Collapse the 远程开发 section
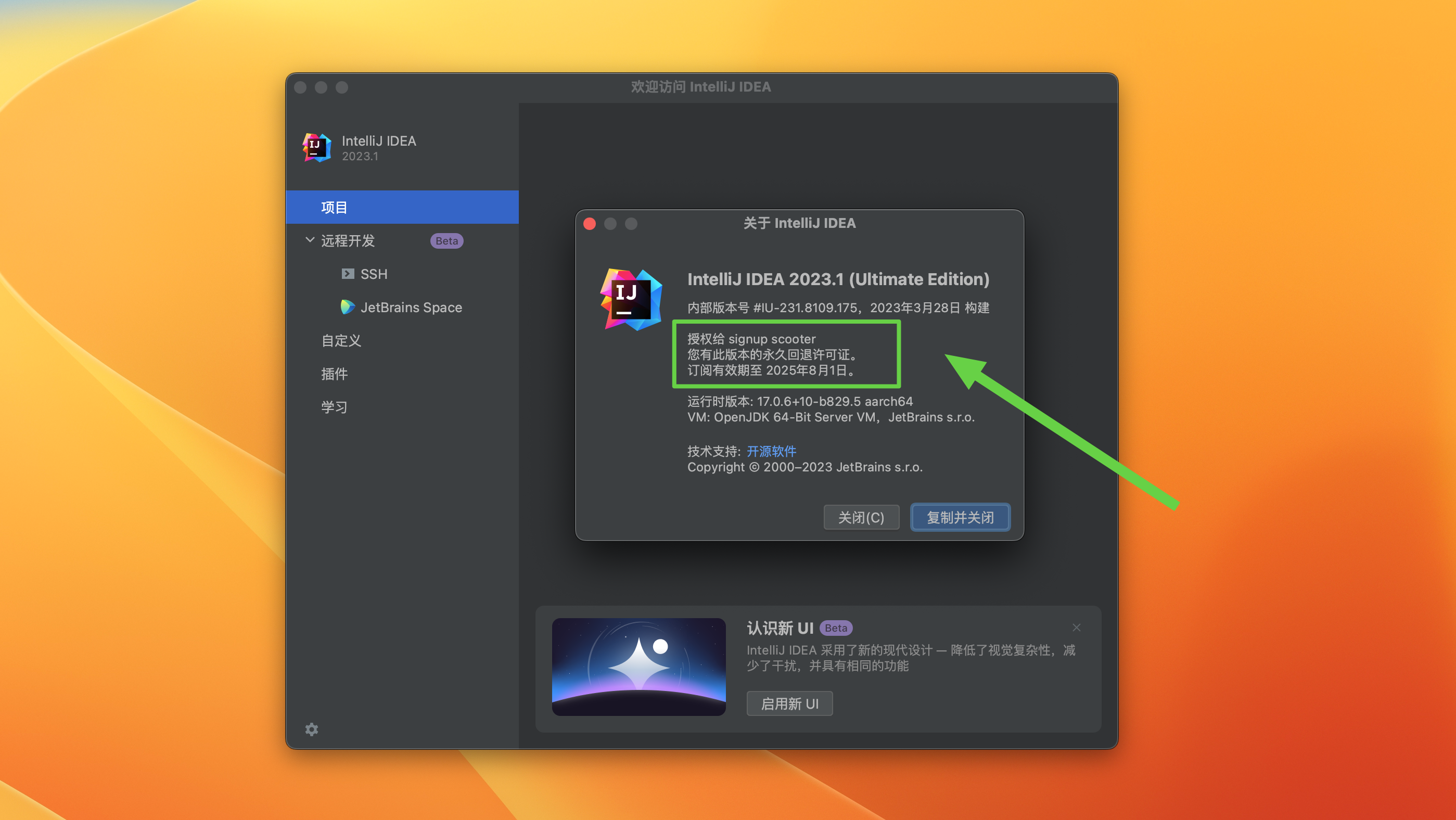Screen dimensions: 1456x820 pos(309,240)
